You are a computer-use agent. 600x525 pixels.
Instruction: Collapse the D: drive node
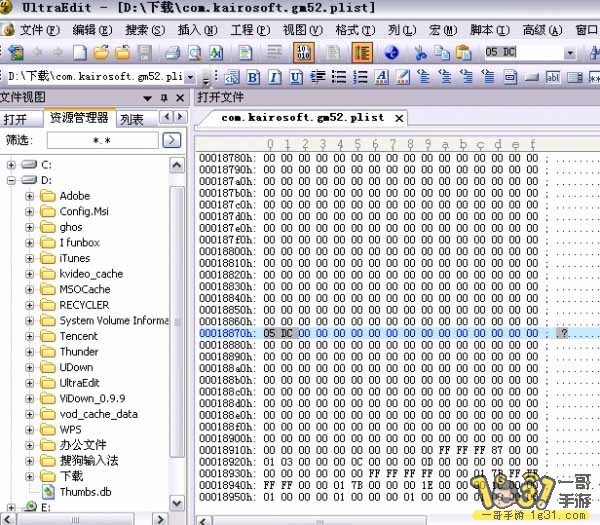(11, 180)
